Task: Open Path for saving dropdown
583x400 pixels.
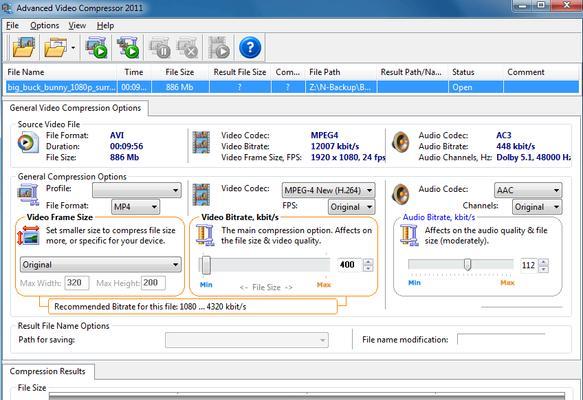Action: pyautogui.click(x=247, y=340)
